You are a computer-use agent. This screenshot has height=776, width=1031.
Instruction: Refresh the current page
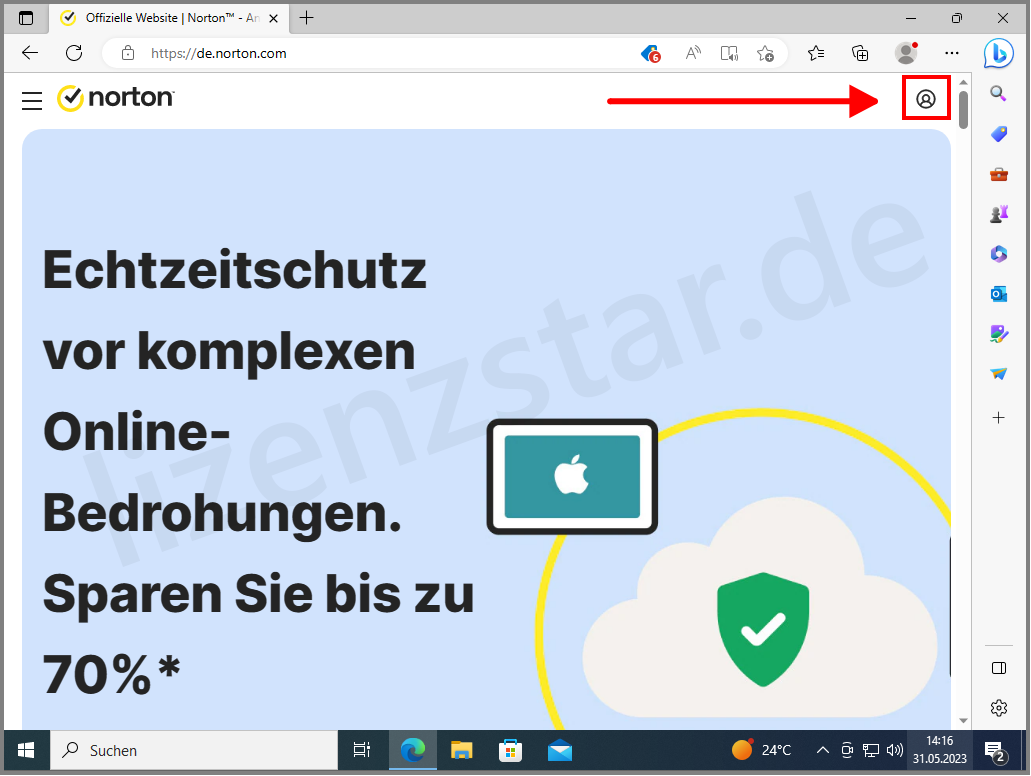pyautogui.click(x=74, y=53)
